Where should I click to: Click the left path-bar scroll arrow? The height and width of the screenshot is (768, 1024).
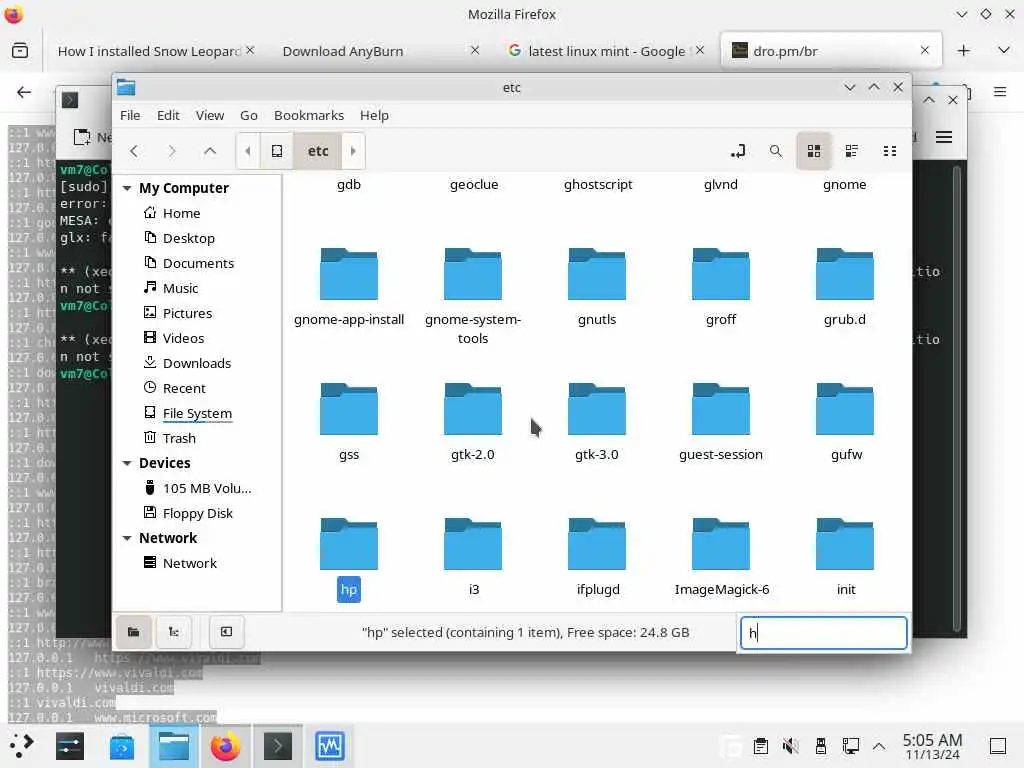tap(248, 151)
